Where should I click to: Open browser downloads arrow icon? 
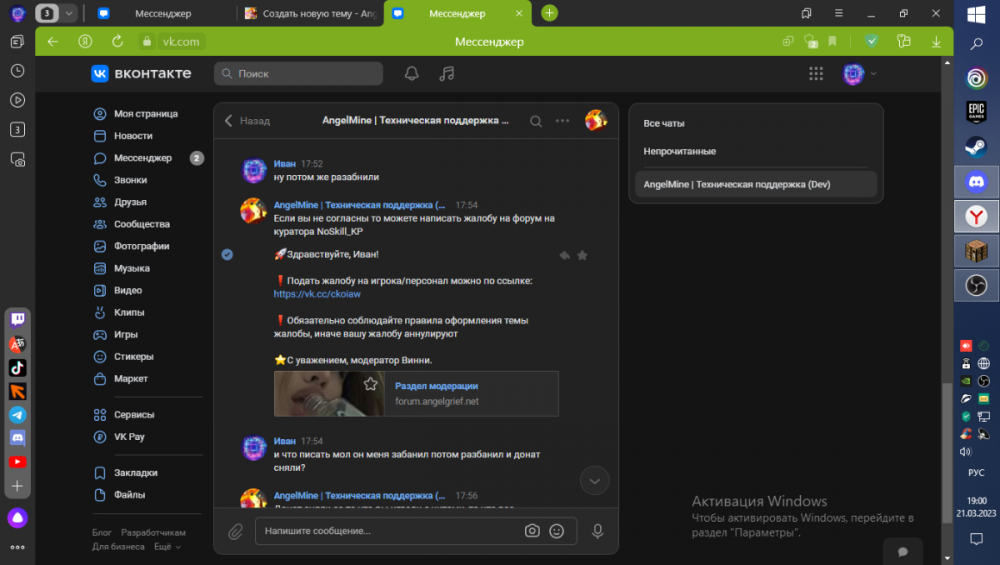click(x=936, y=41)
